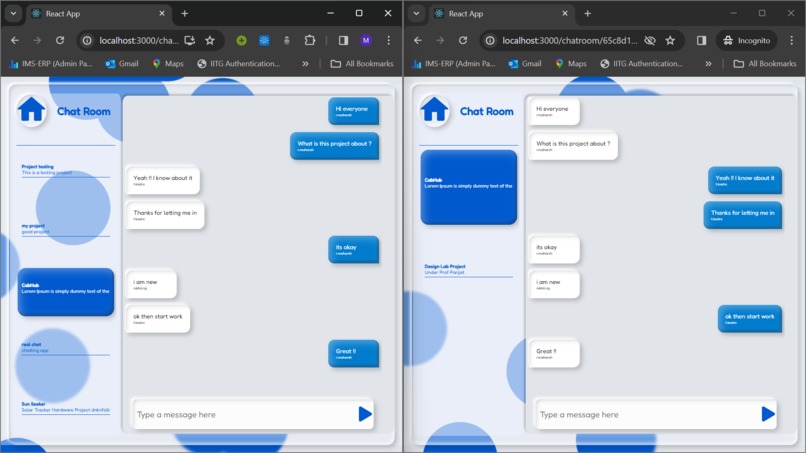This screenshot has height=453, width=806.
Task: Toggle side panel in right Incognito window
Action: 701,40
